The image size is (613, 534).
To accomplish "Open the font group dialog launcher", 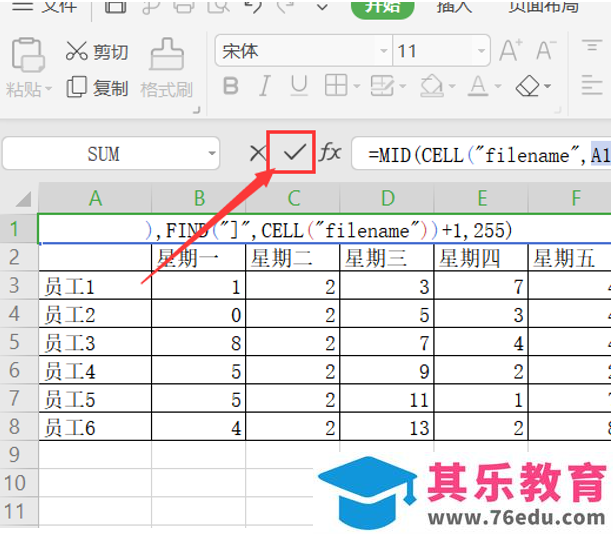I will click(558, 111).
